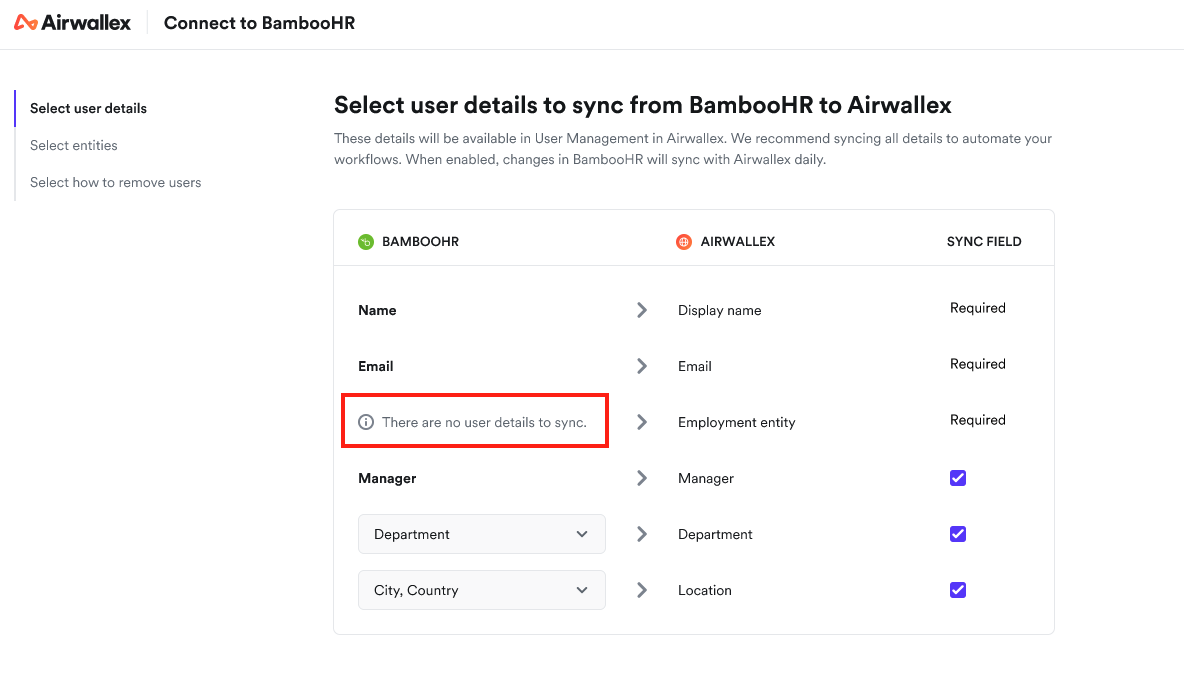Disable the Location sync field checkbox
This screenshot has width=1184, height=683.
[957, 590]
